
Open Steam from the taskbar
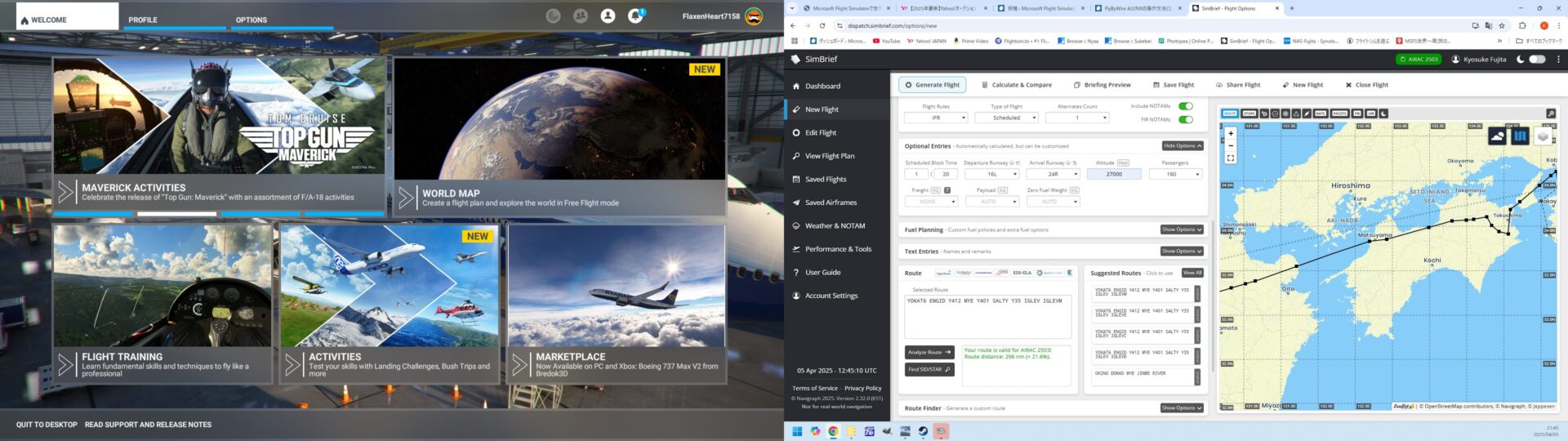pyautogui.click(x=923, y=431)
